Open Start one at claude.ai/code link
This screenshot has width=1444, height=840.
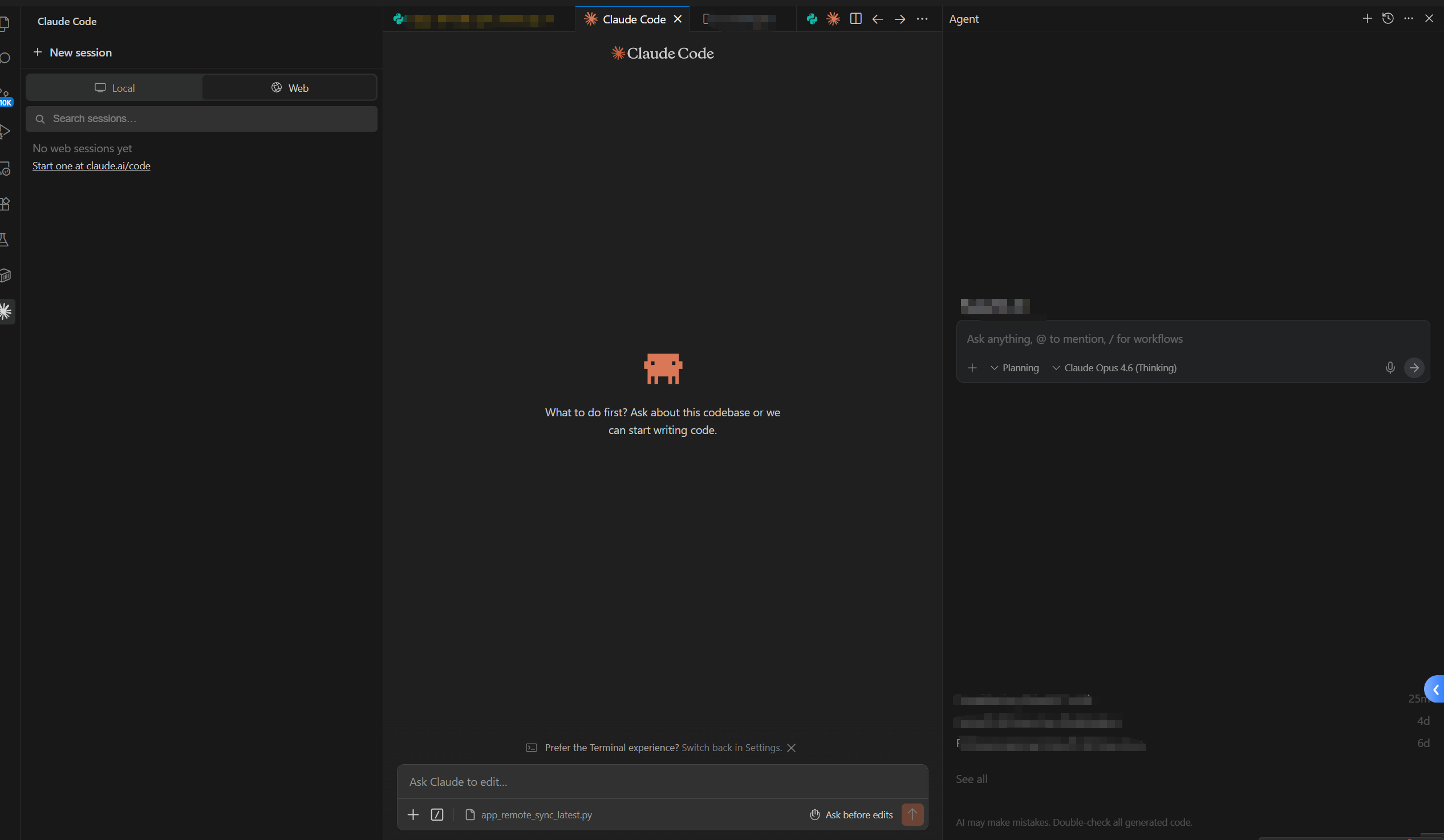point(91,165)
